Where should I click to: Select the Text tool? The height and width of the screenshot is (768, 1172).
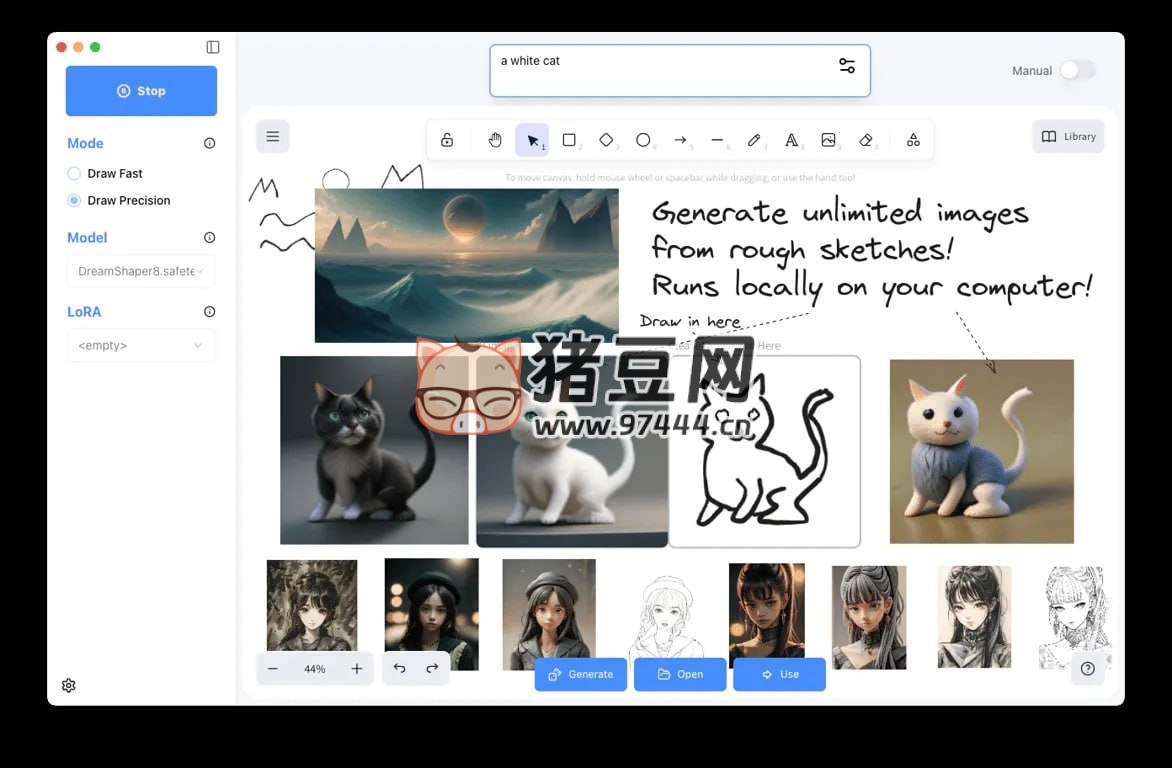tap(791, 140)
